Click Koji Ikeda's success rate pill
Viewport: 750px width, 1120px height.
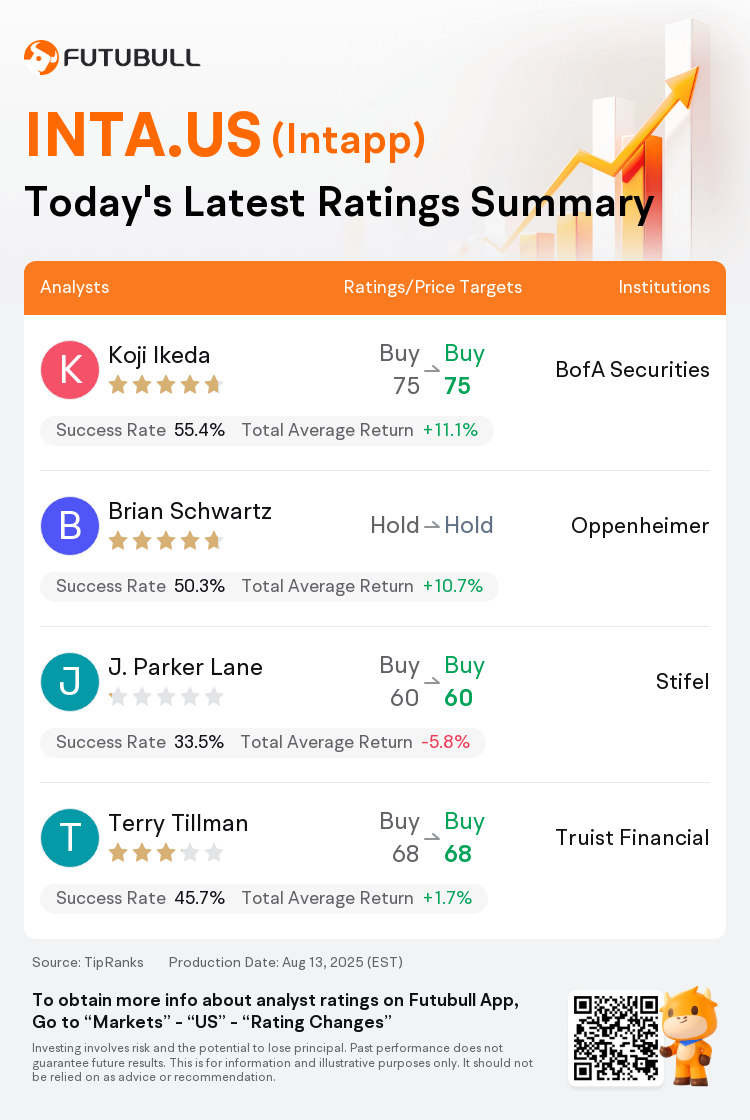266,430
